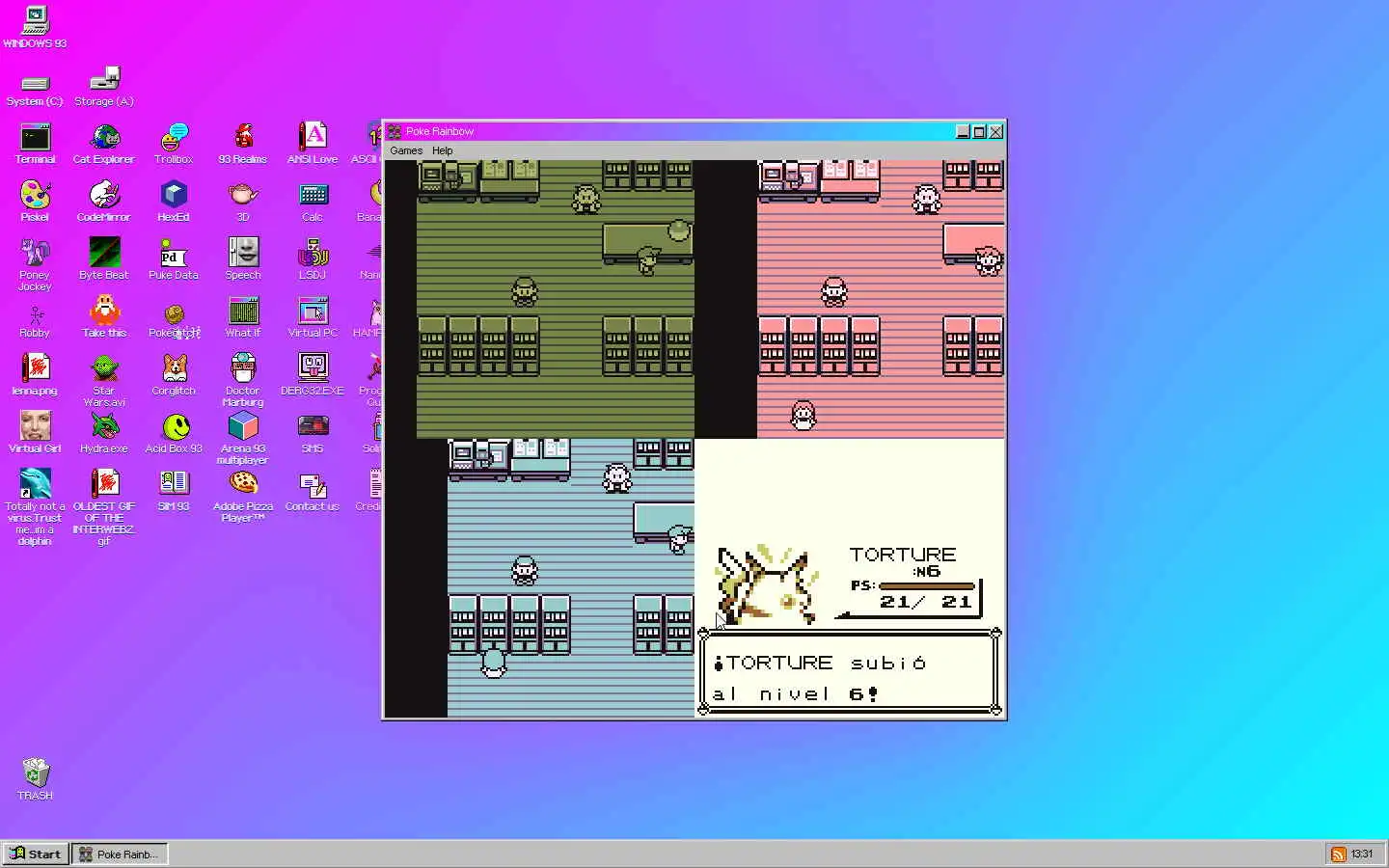1389x868 pixels.
Task: Open the 3D teapot icon
Action: pos(243,202)
